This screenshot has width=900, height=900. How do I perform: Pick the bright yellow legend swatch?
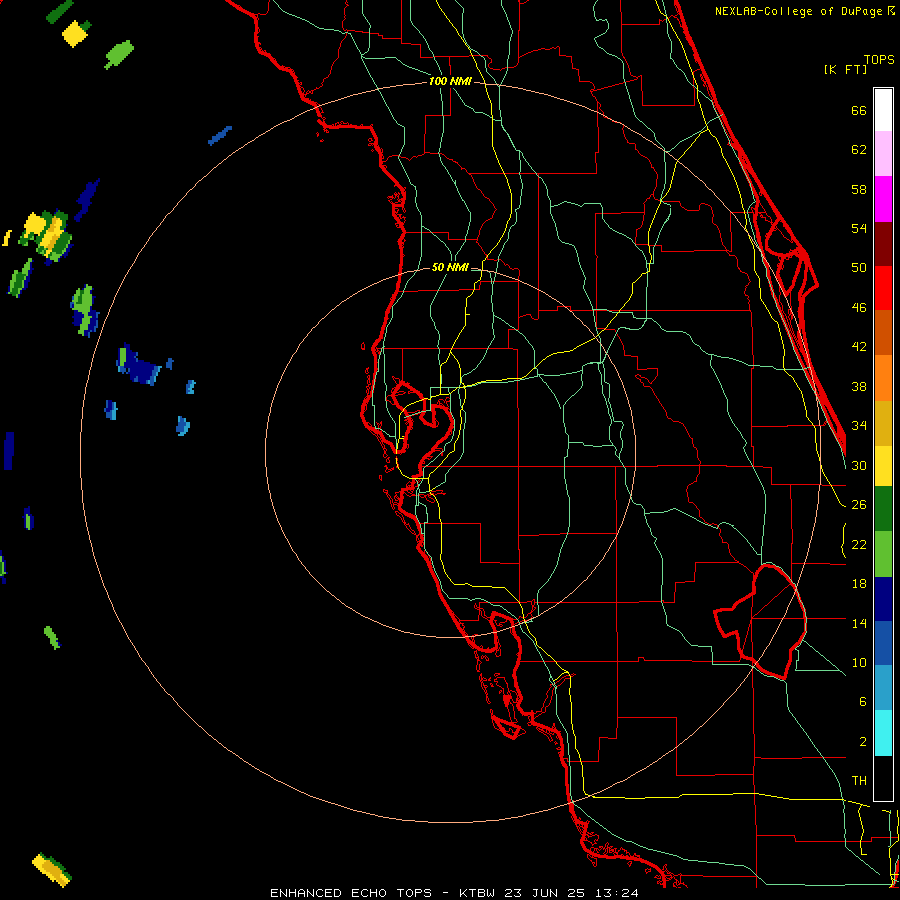pyautogui.click(x=883, y=466)
